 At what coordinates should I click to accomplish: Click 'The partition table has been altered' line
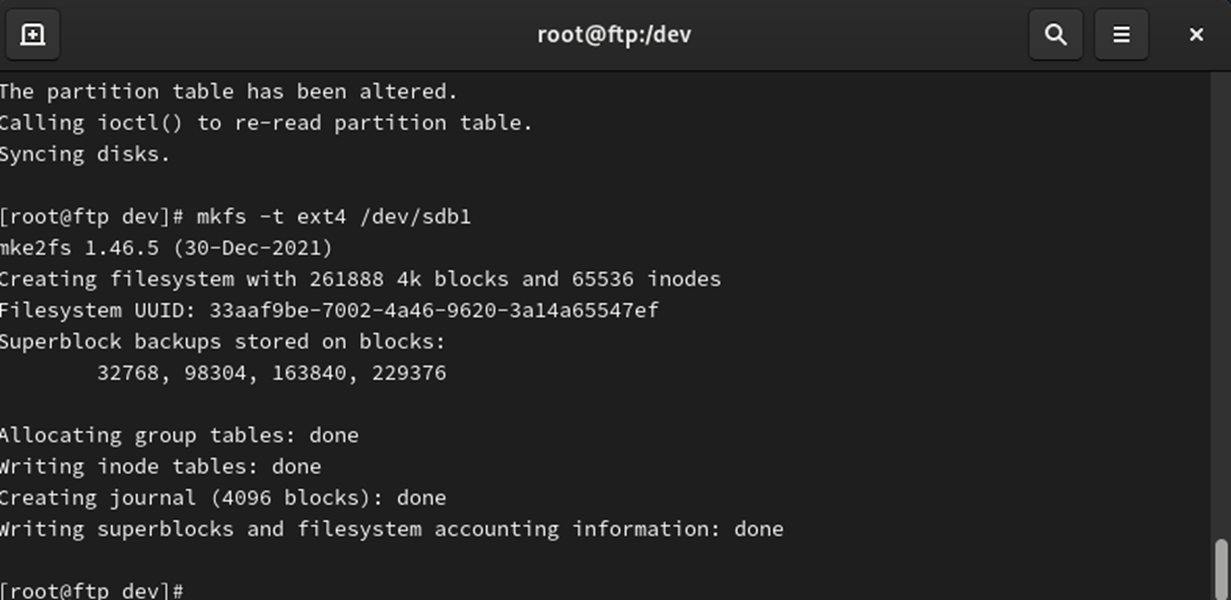[x=228, y=92]
